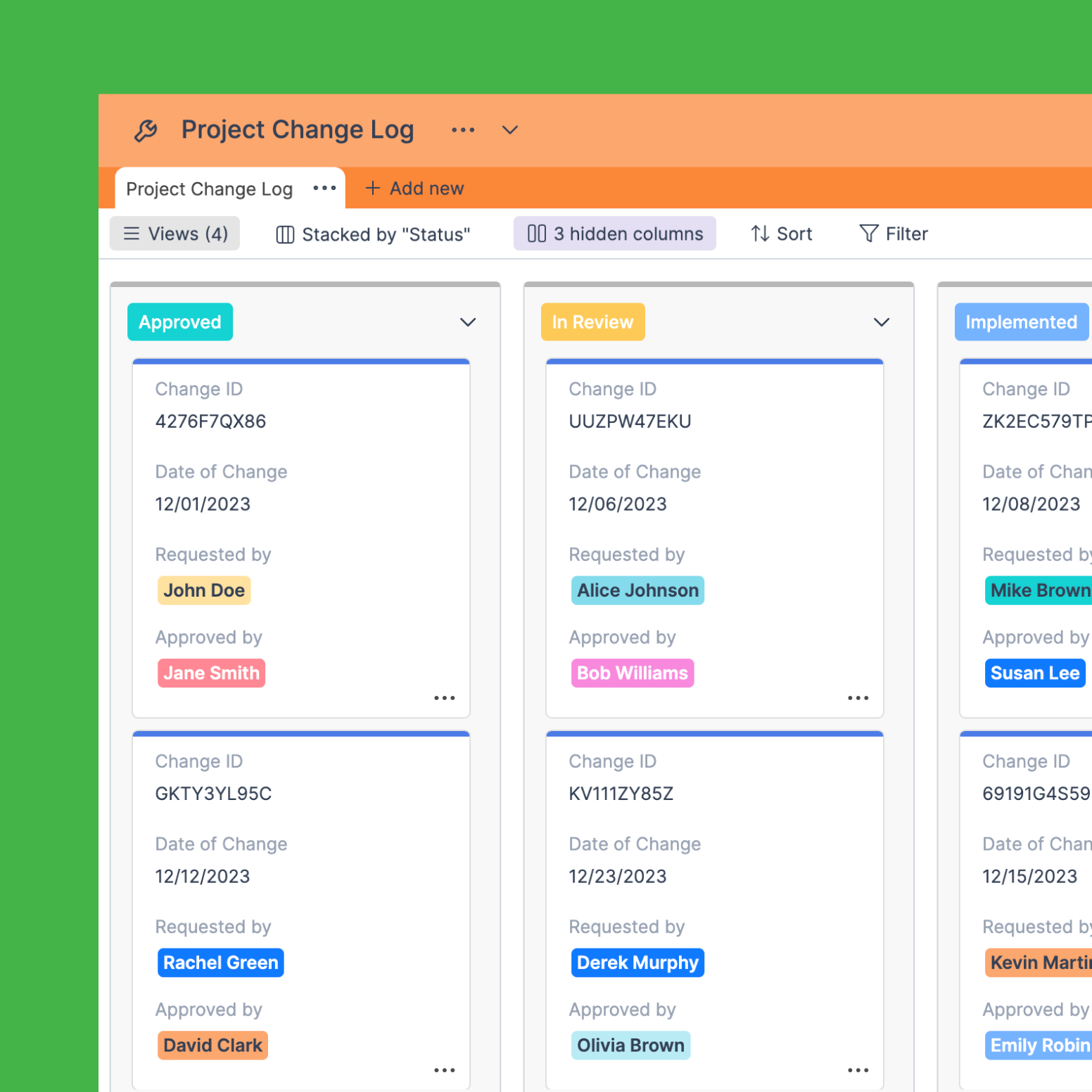The width and height of the screenshot is (1092, 1092).
Task: Collapse the Approved column using its chevron
Action: point(467,322)
